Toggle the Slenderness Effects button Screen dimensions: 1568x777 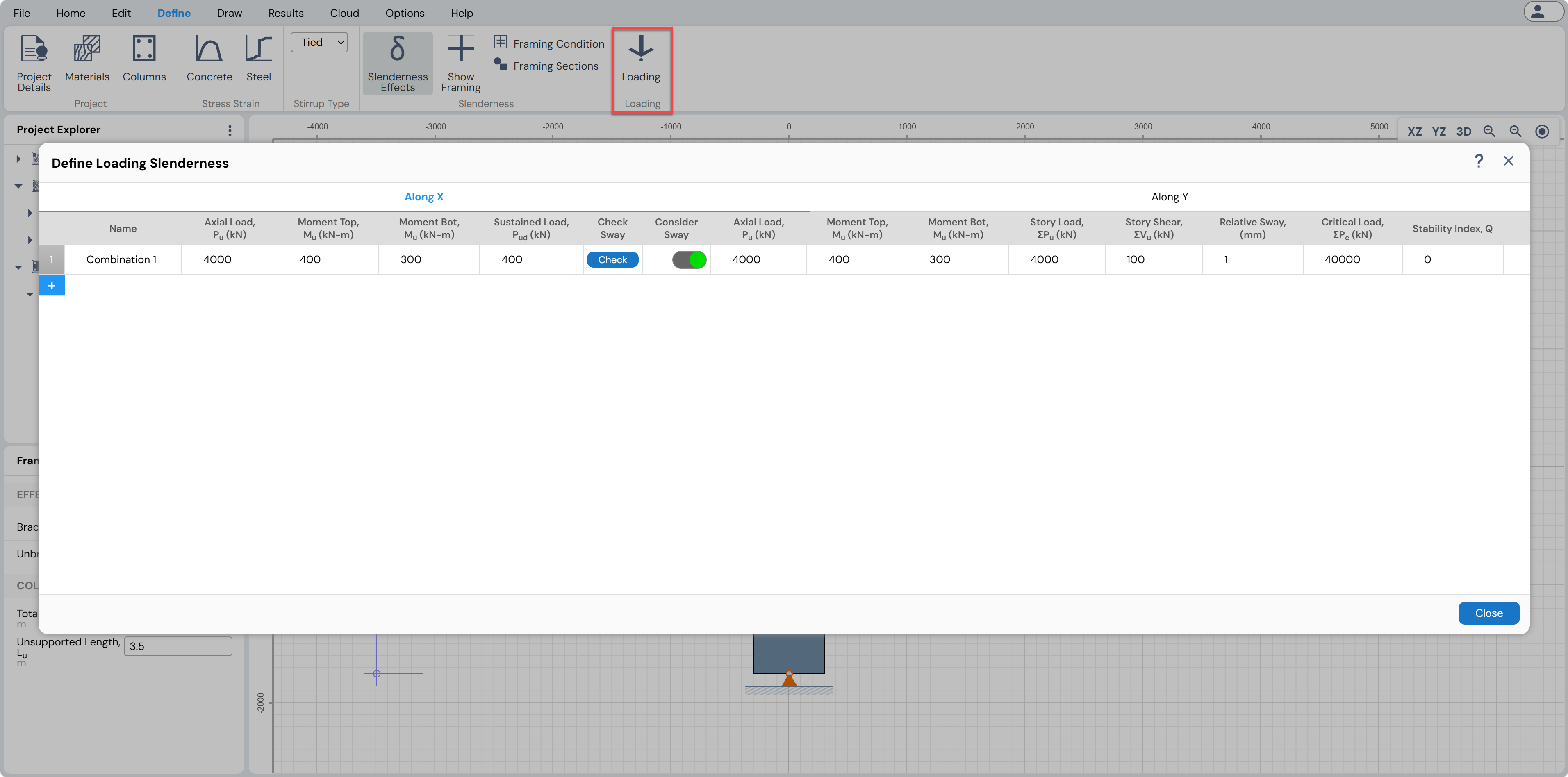point(398,63)
